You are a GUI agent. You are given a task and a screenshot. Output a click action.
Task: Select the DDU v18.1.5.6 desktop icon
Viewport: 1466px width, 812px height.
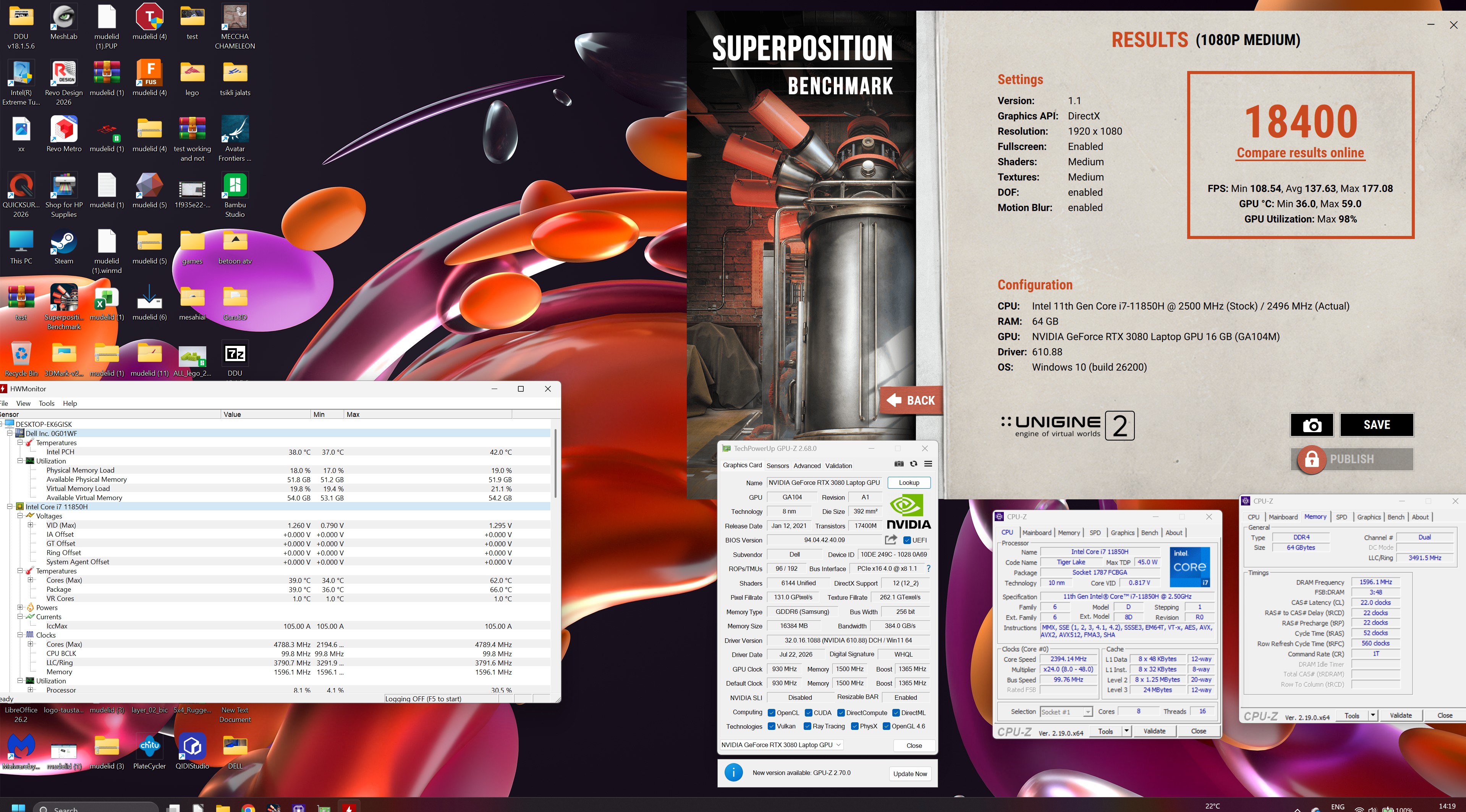click(x=21, y=27)
